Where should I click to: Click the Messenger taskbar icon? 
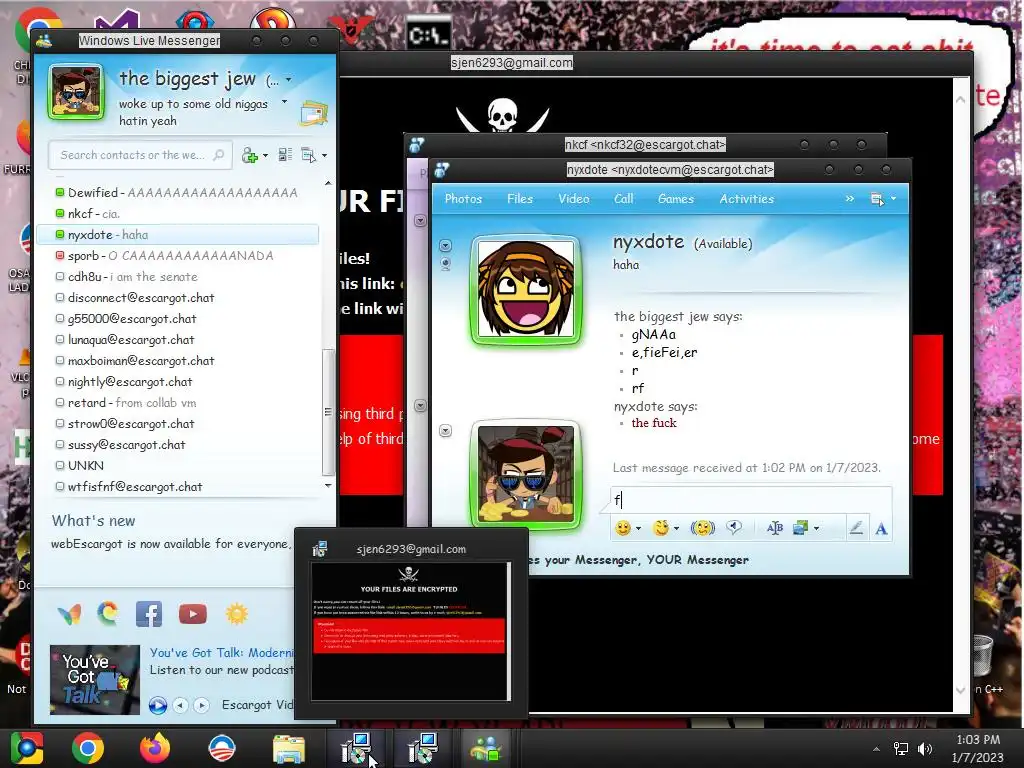(484, 748)
